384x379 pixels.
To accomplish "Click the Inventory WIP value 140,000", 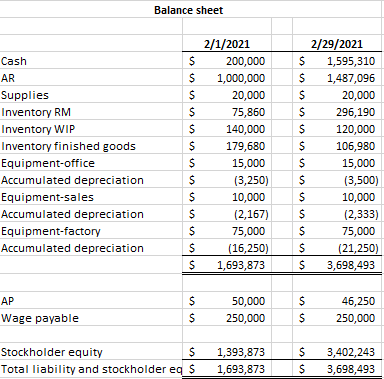I will point(246,129).
